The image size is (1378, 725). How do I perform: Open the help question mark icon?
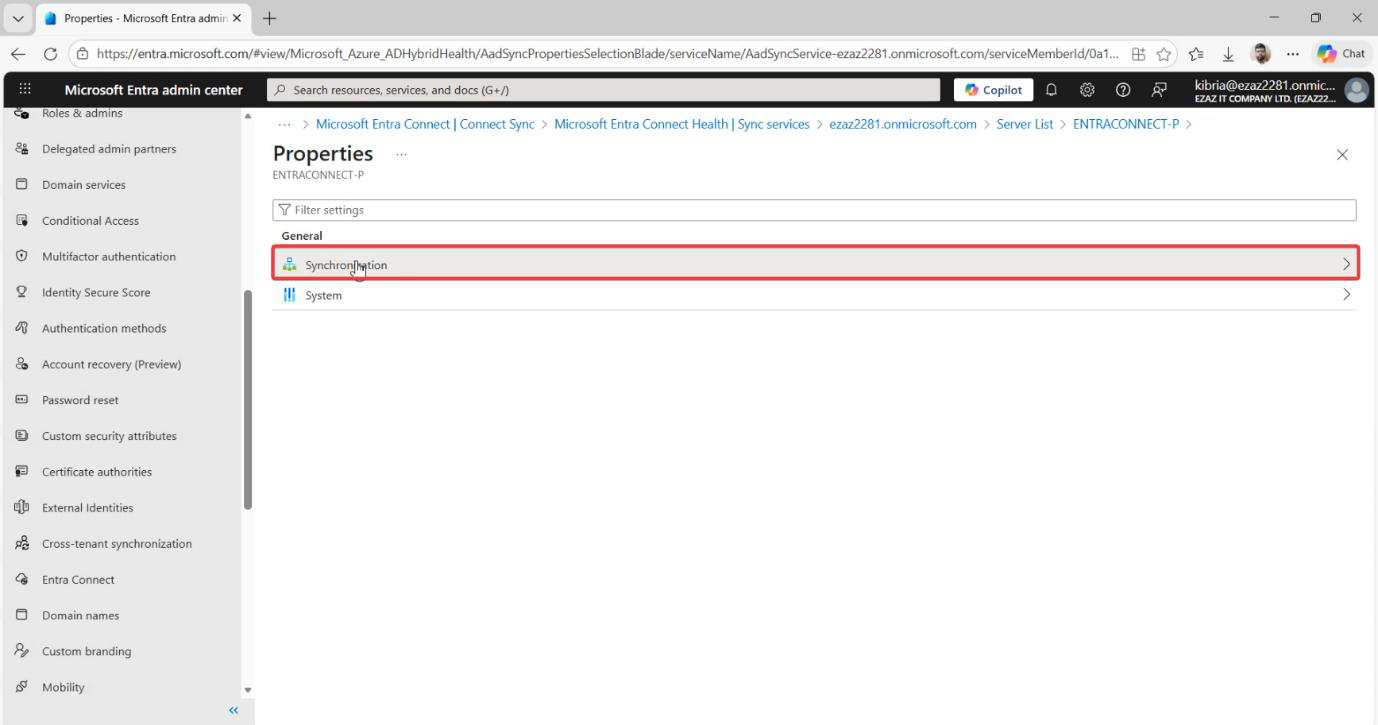pyautogui.click(x=1123, y=90)
